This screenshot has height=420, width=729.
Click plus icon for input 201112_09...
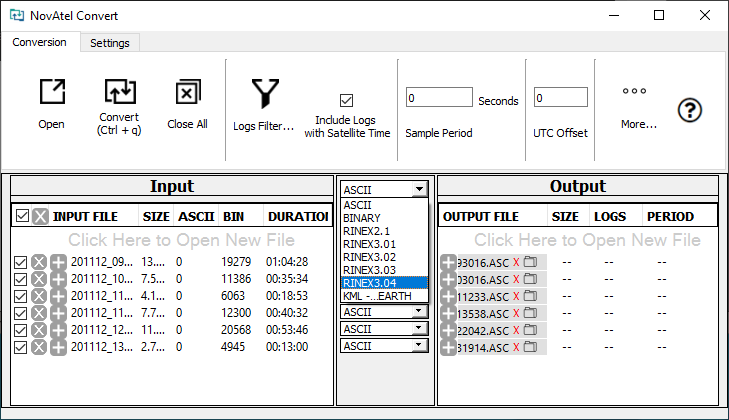pos(58,262)
